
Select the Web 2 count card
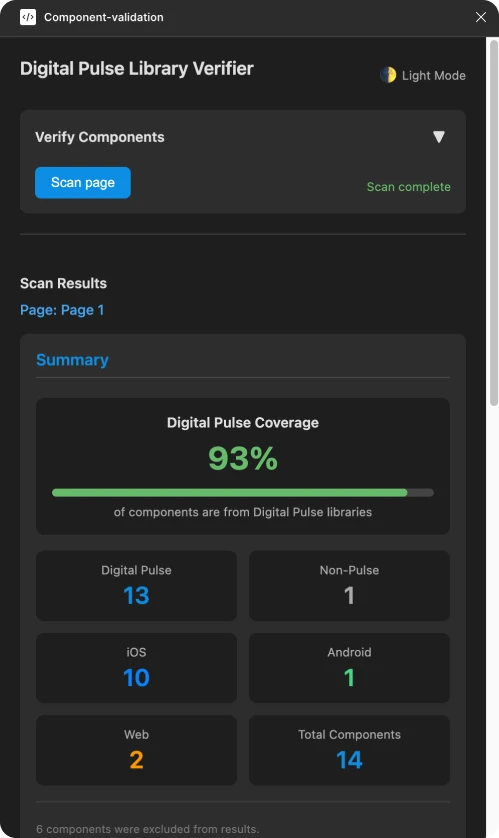pos(136,750)
